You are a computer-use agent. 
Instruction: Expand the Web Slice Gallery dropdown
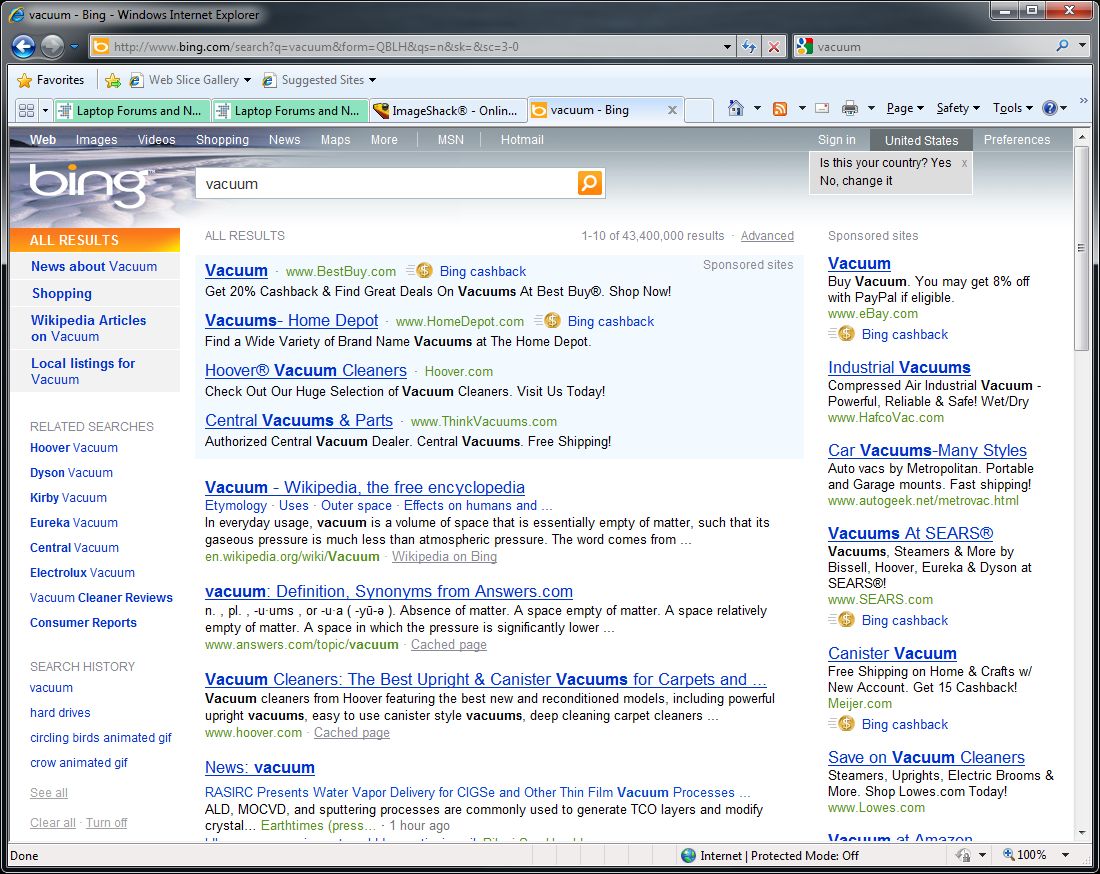click(x=247, y=80)
